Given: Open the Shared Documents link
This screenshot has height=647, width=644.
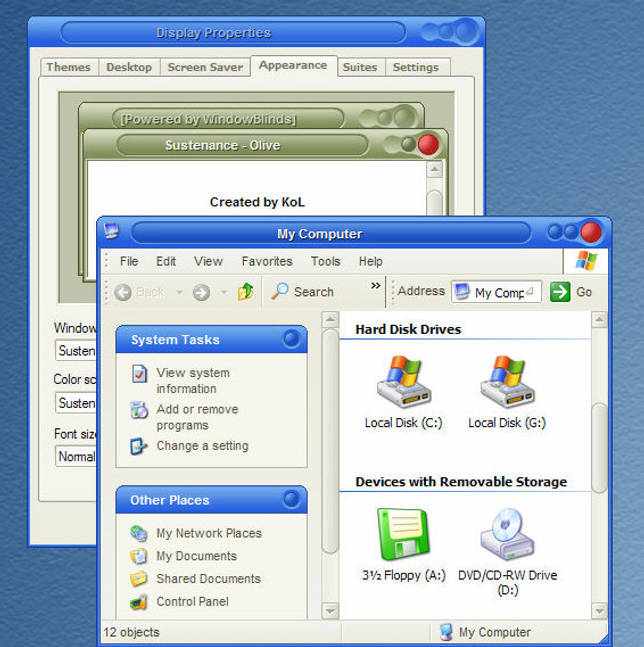Looking at the screenshot, I should [x=208, y=579].
